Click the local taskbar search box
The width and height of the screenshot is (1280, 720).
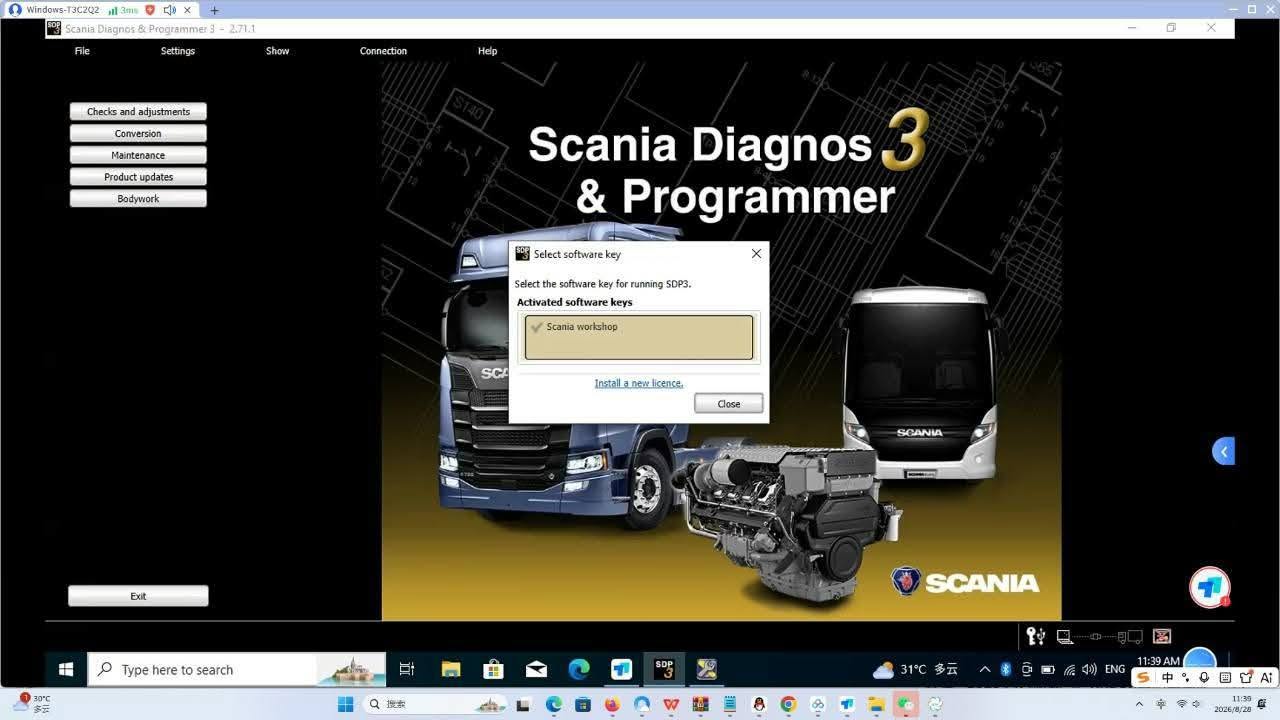pos(436,704)
